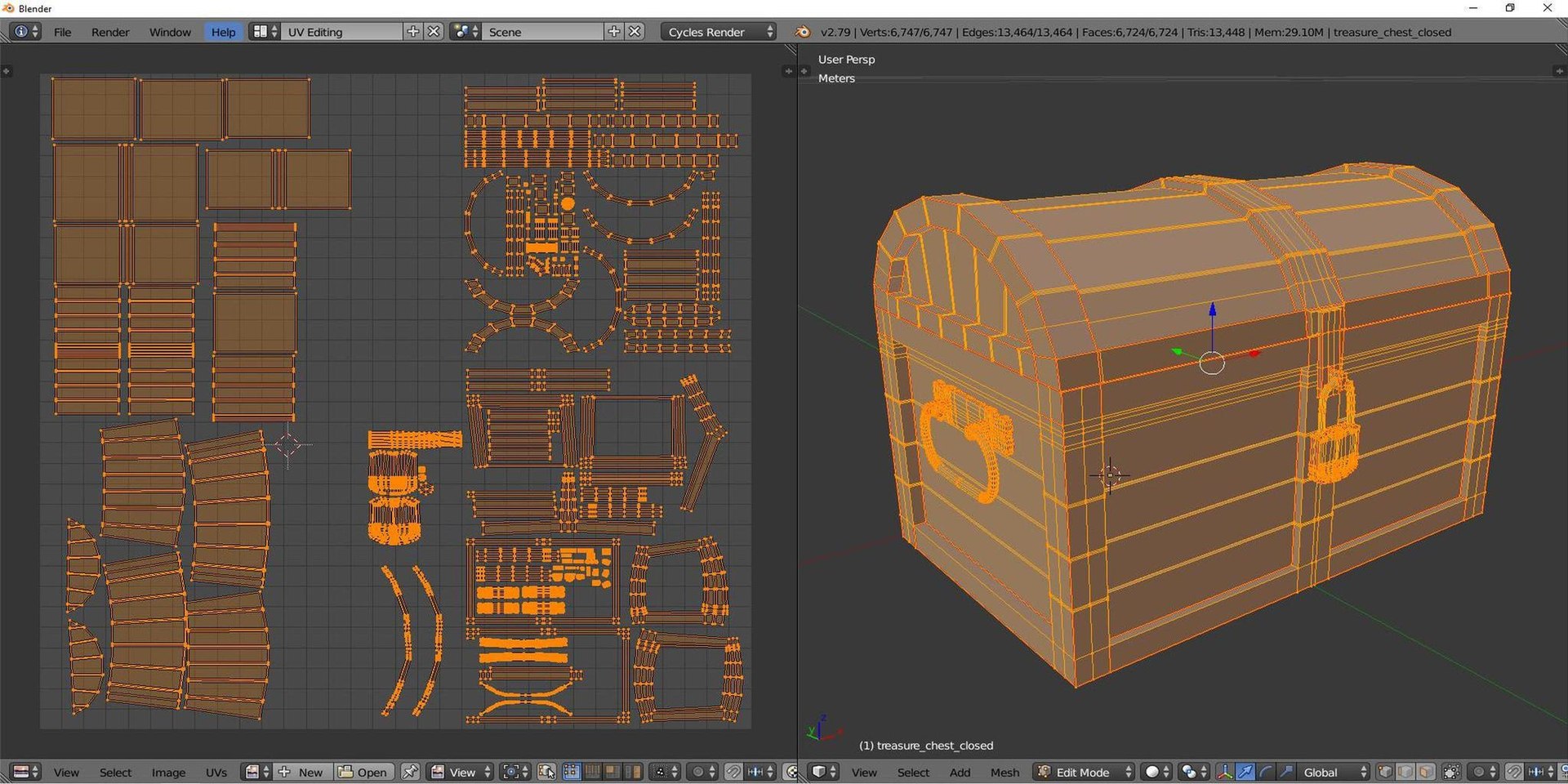
Task: Open the Mesh menu
Action: 1004,772
